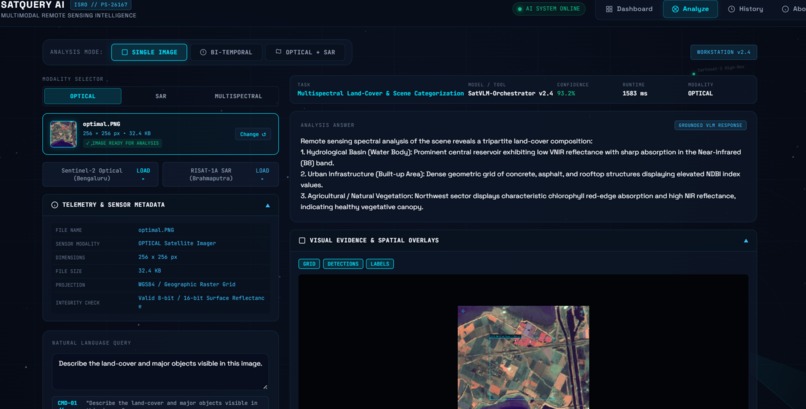Select the Analyze navigation tab
Image resolution: width=806 pixels, height=409 pixels.
coord(690,9)
